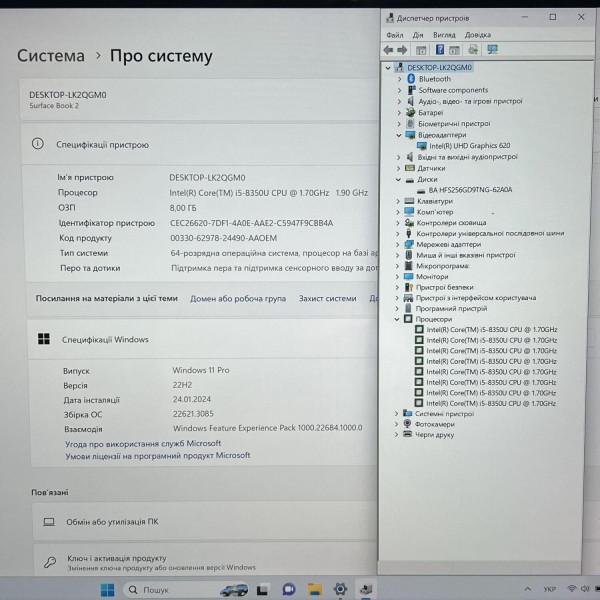Open Умови ліцензії на програмний продукт Microsoft
Image resolution: width=600 pixels, height=600 pixels.
click(158, 456)
